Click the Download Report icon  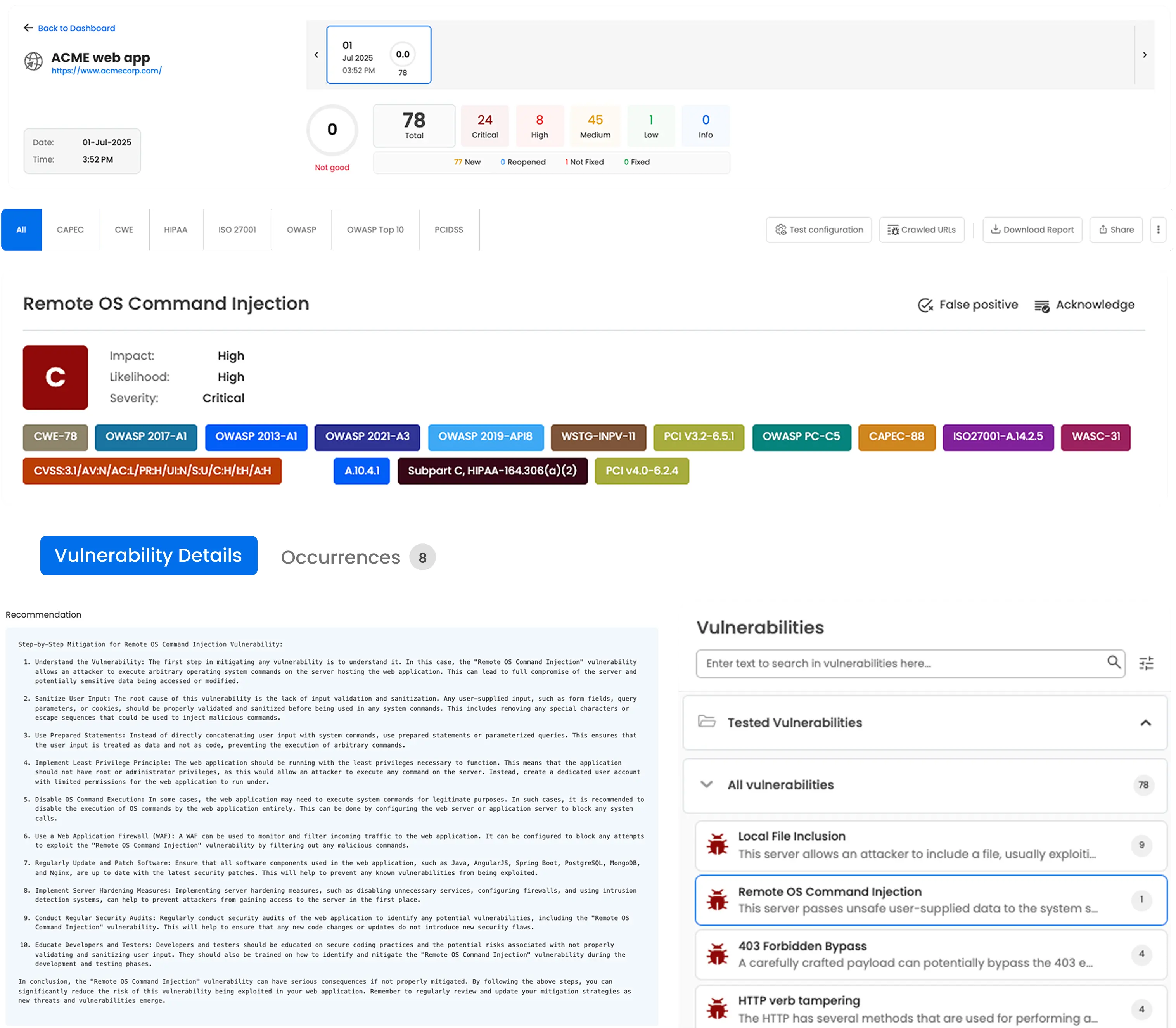[x=996, y=230]
